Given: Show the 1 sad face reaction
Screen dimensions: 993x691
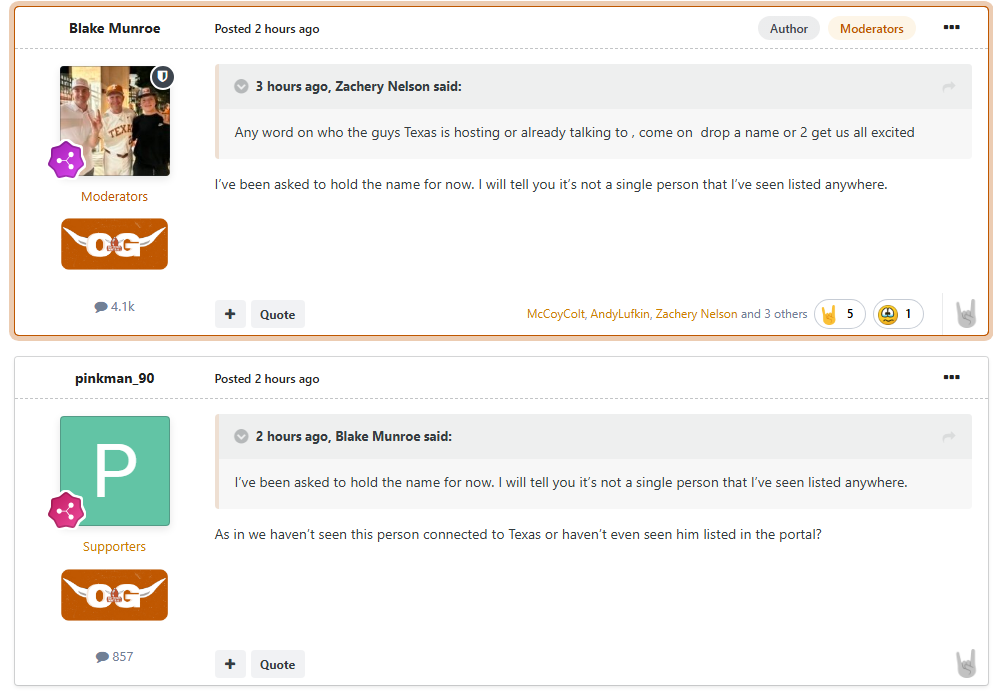Looking at the screenshot, I should (898, 314).
